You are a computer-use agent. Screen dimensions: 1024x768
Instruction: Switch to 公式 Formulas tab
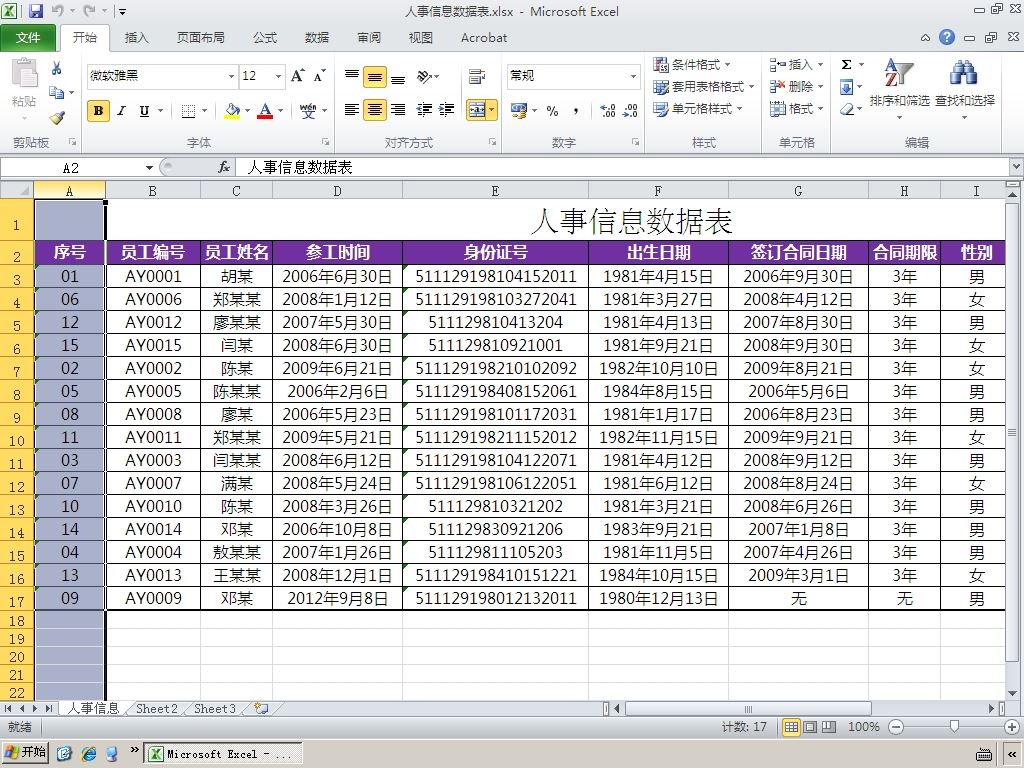(264, 37)
